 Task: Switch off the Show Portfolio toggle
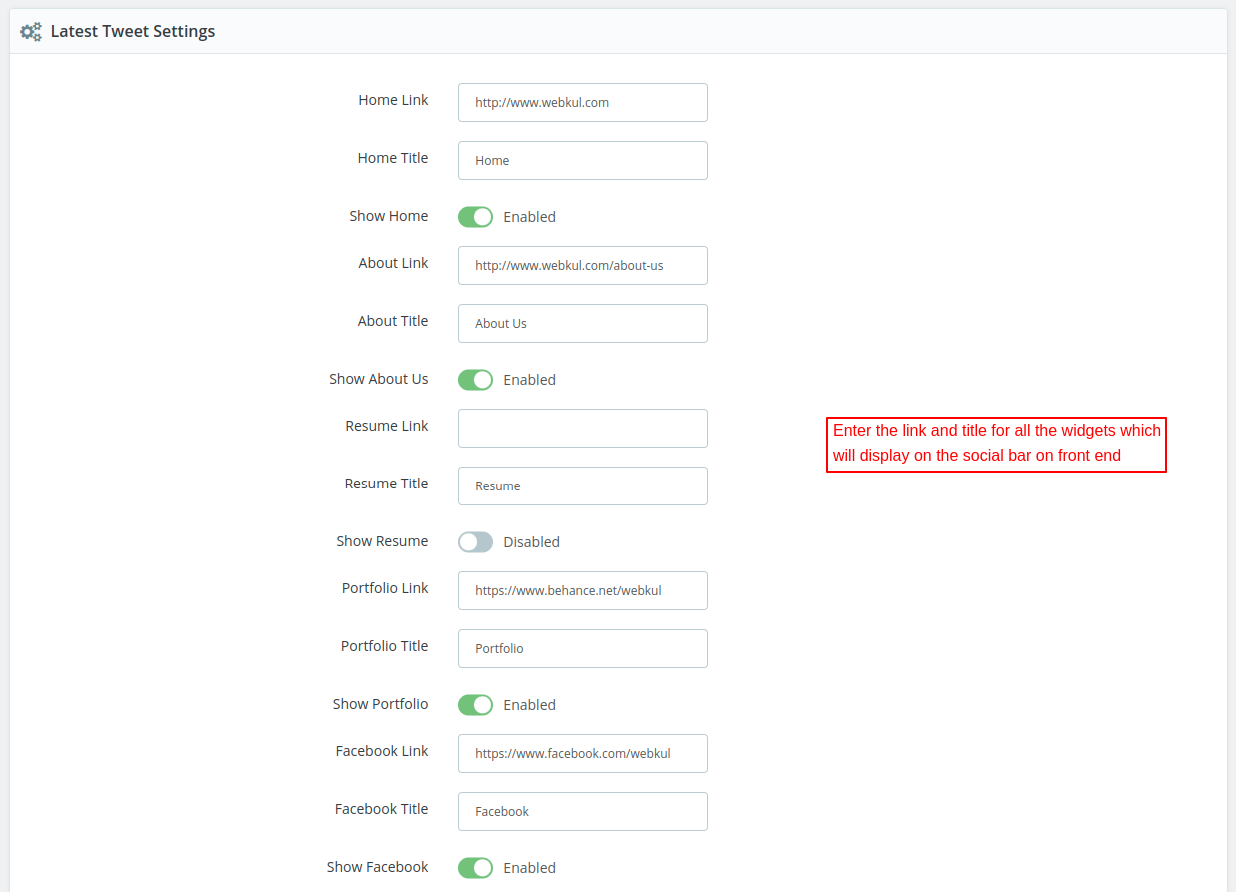pos(476,705)
